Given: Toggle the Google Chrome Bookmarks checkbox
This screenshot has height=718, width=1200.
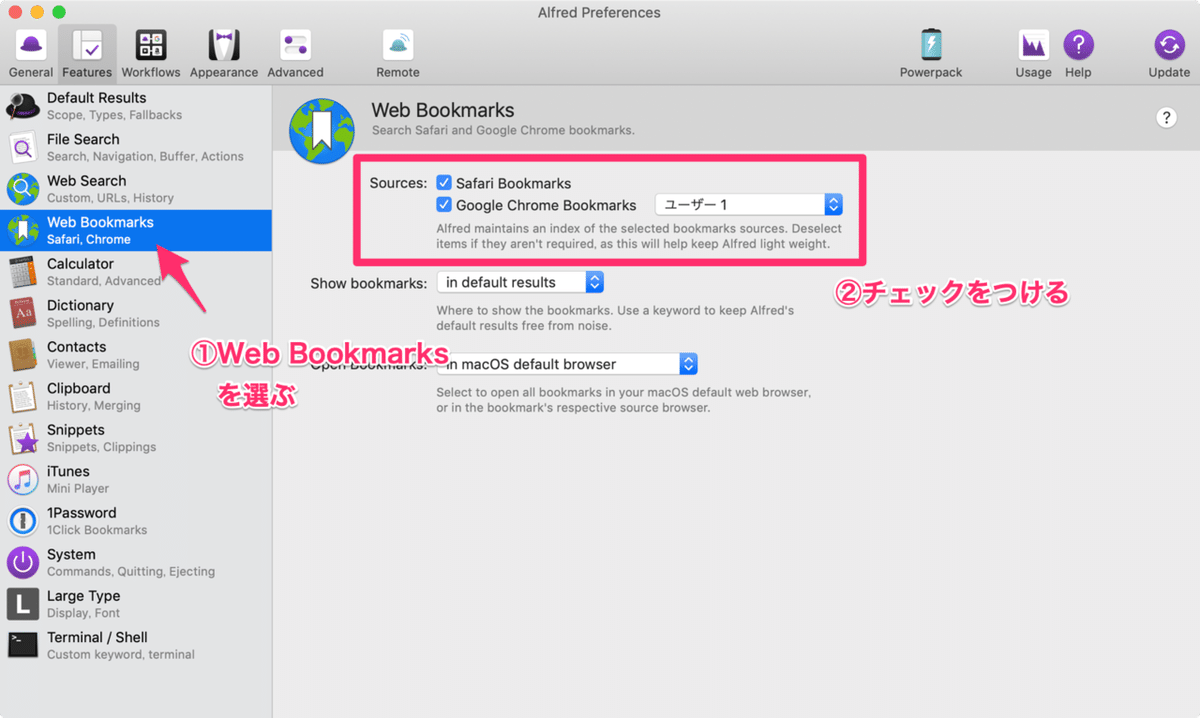Looking at the screenshot, I should (444, 205).
